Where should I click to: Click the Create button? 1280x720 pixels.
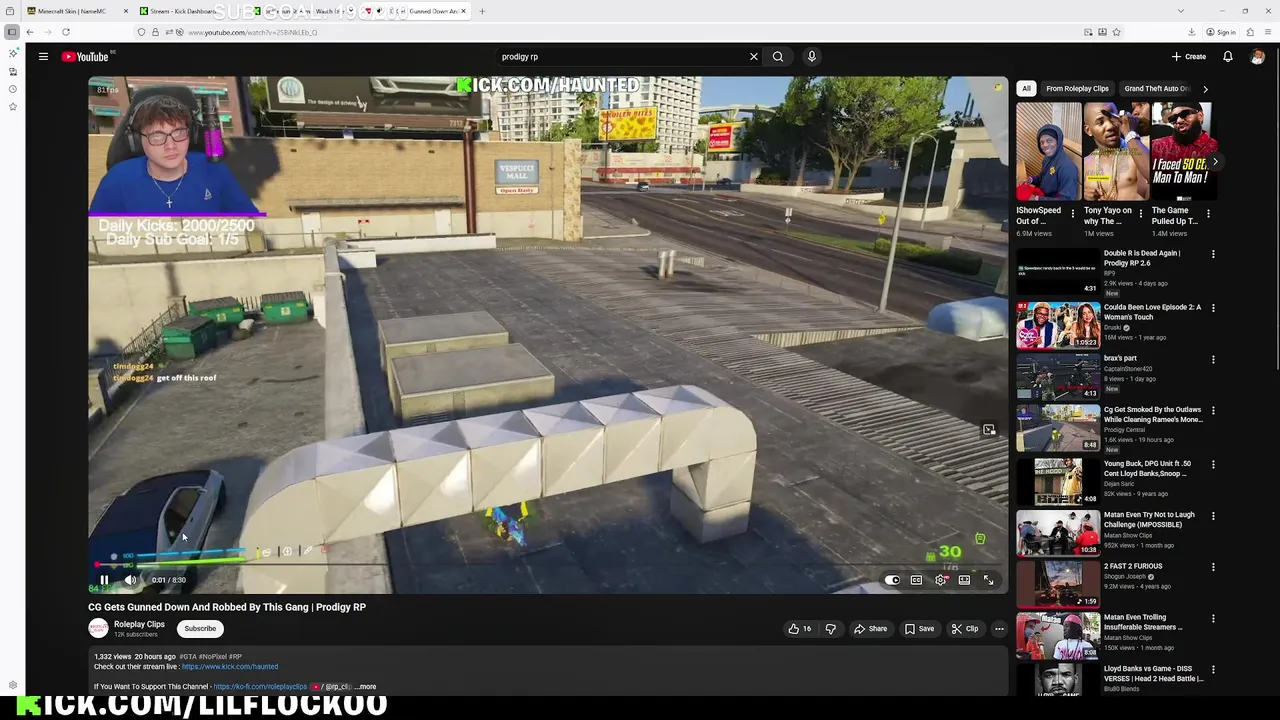[x=1189, y=57]
